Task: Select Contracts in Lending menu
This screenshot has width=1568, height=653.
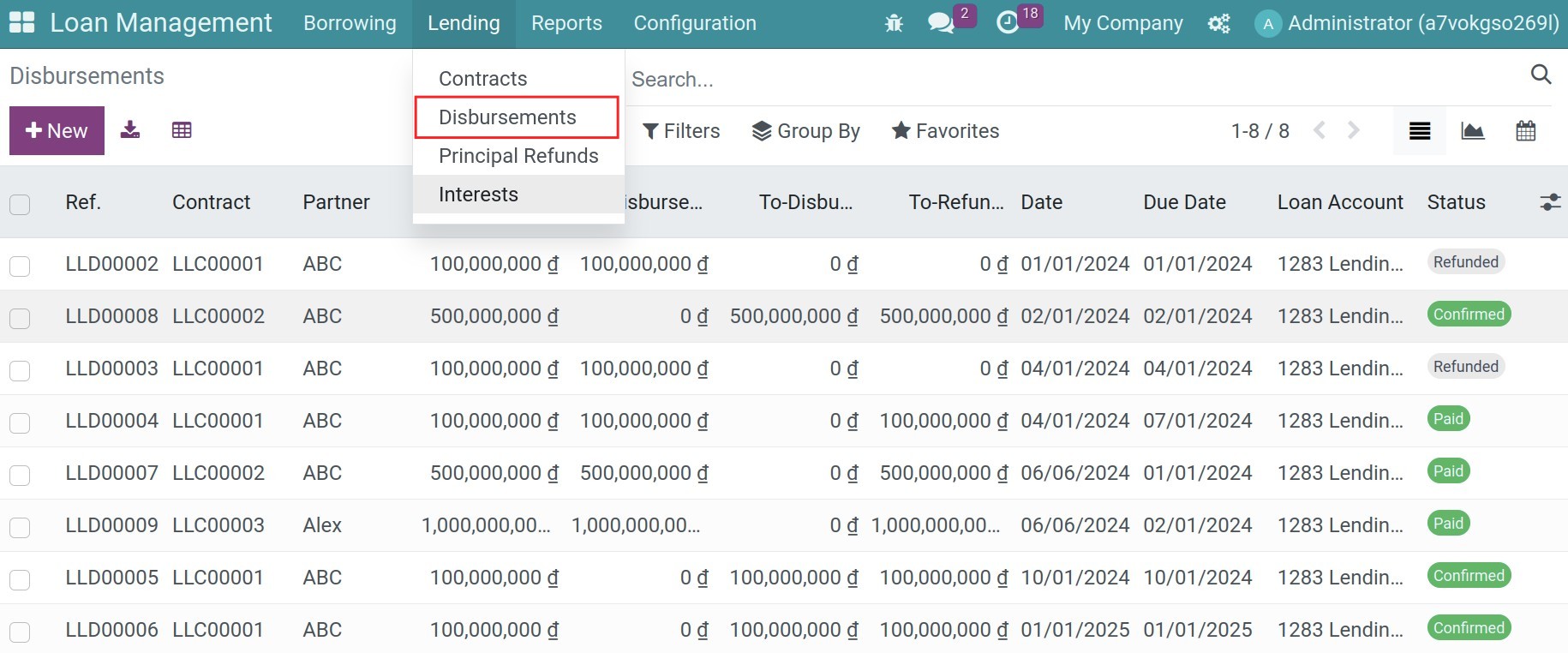Action: point(518,79)
